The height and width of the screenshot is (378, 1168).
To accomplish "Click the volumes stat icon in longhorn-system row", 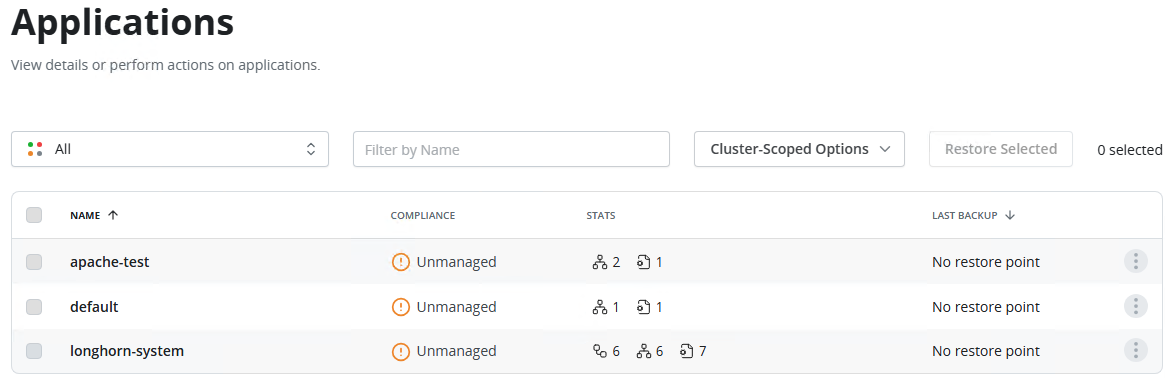I will point(600,351).
